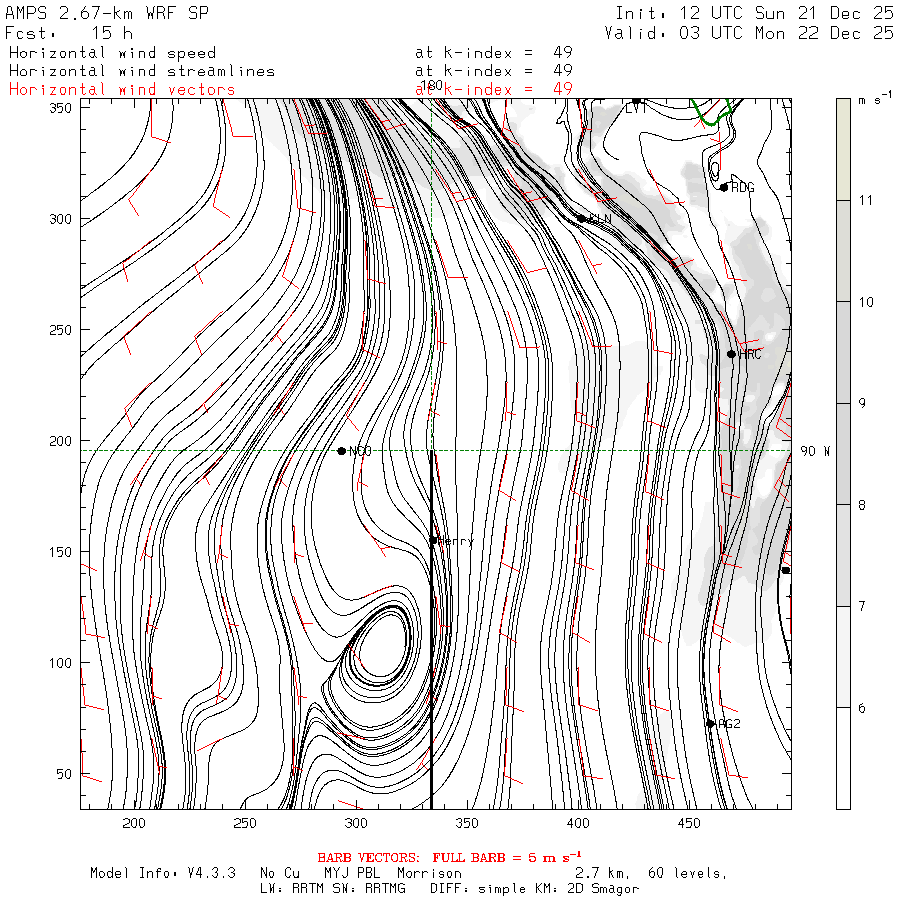Select the 6–7 m/s color scale segment
Image resolution: width=900 pixels, height=900 pixels.
pyautogui.click(x=843, y=657)
